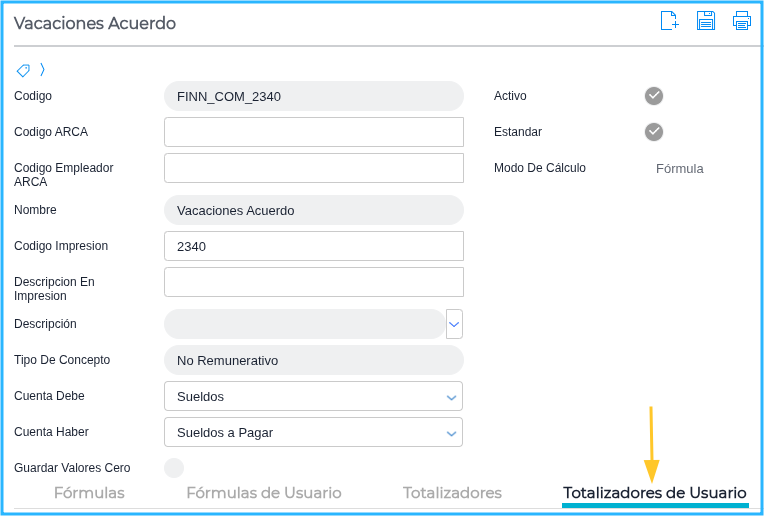The height and width of the screenshot is (516, 764).
Task: Click the Fórmula calculation mode value
Action: click(x=679, y=169)
